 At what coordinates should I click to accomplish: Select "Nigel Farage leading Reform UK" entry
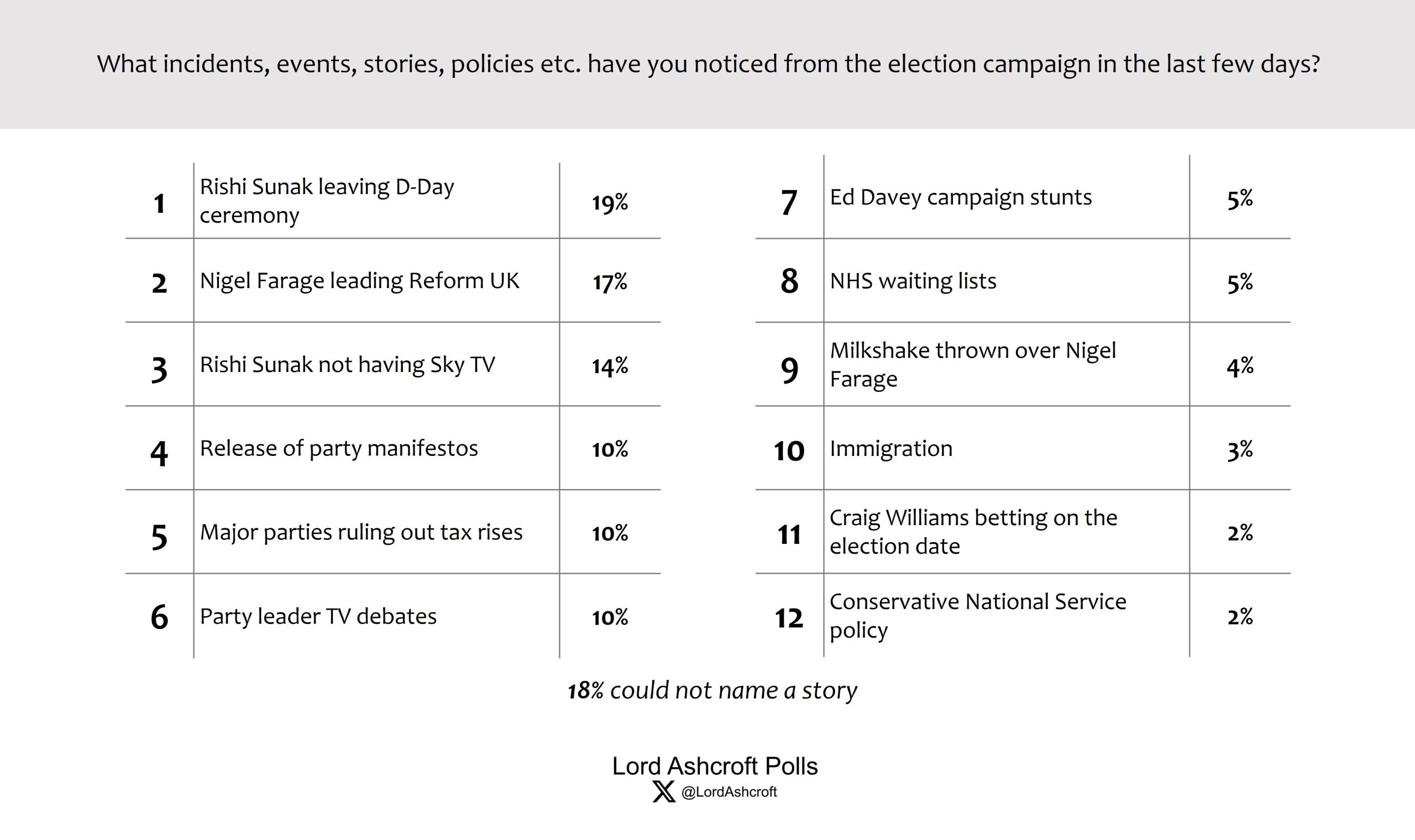pyautogui.click(x=359, y=281)
